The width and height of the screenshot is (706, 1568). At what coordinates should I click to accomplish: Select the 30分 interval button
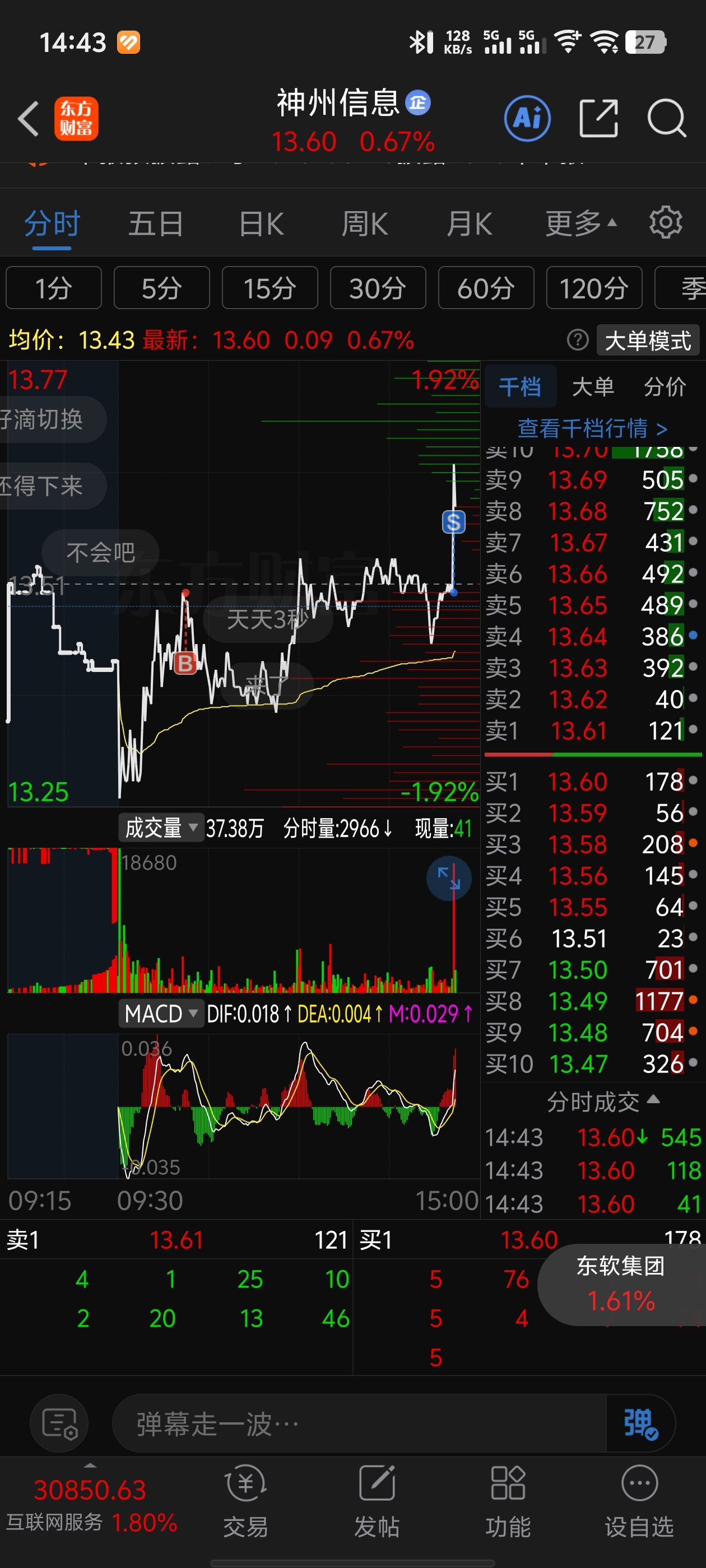tap(378, 288)
